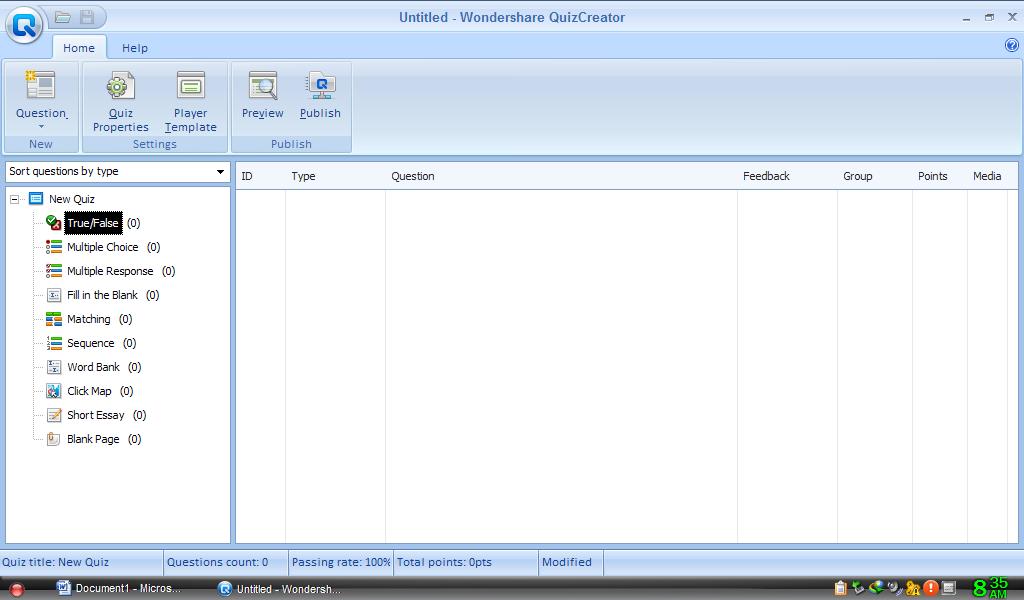Click the Question column header

pyautogui.click(x=562, y=176)
